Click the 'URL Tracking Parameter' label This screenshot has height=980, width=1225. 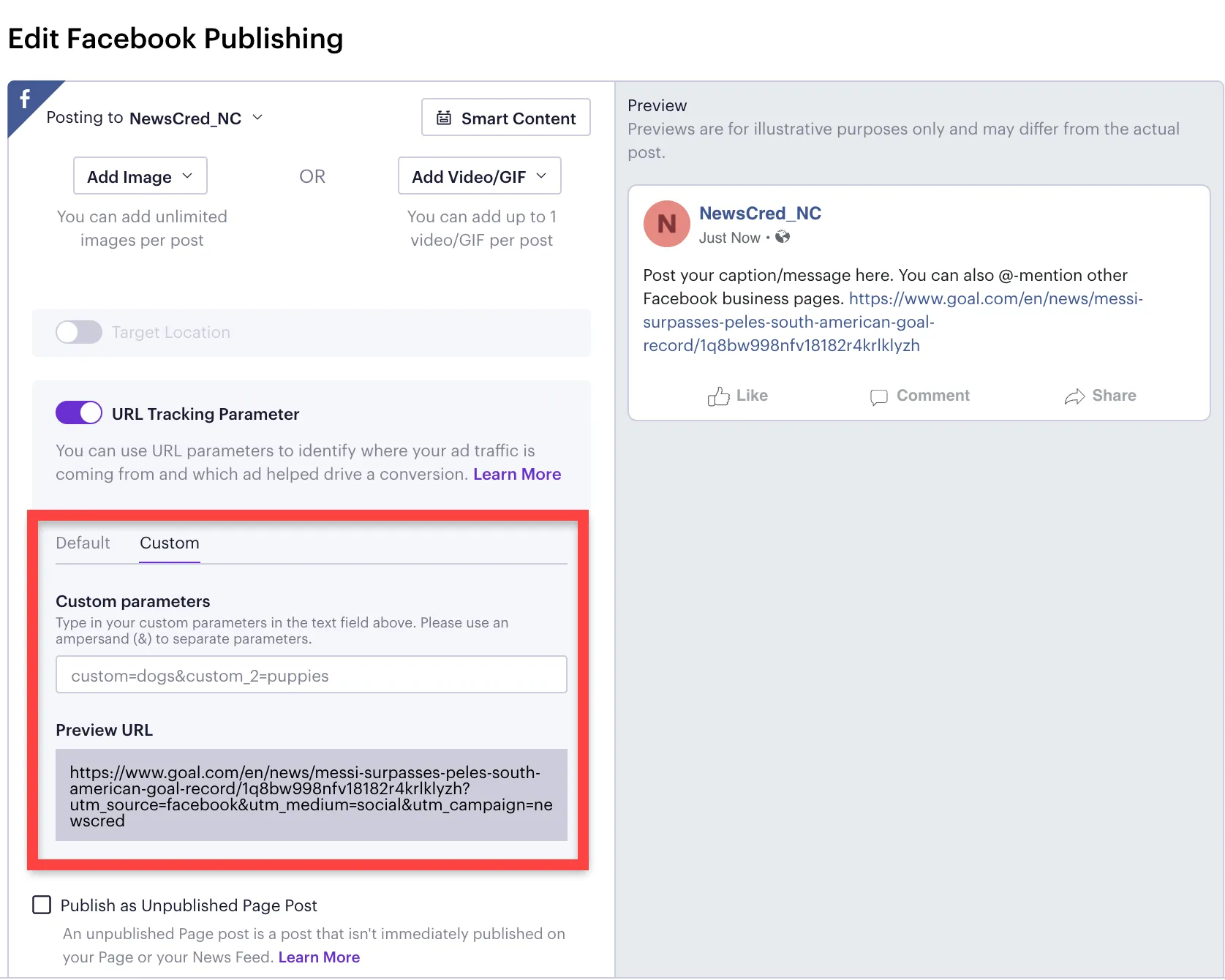[206, 414]
